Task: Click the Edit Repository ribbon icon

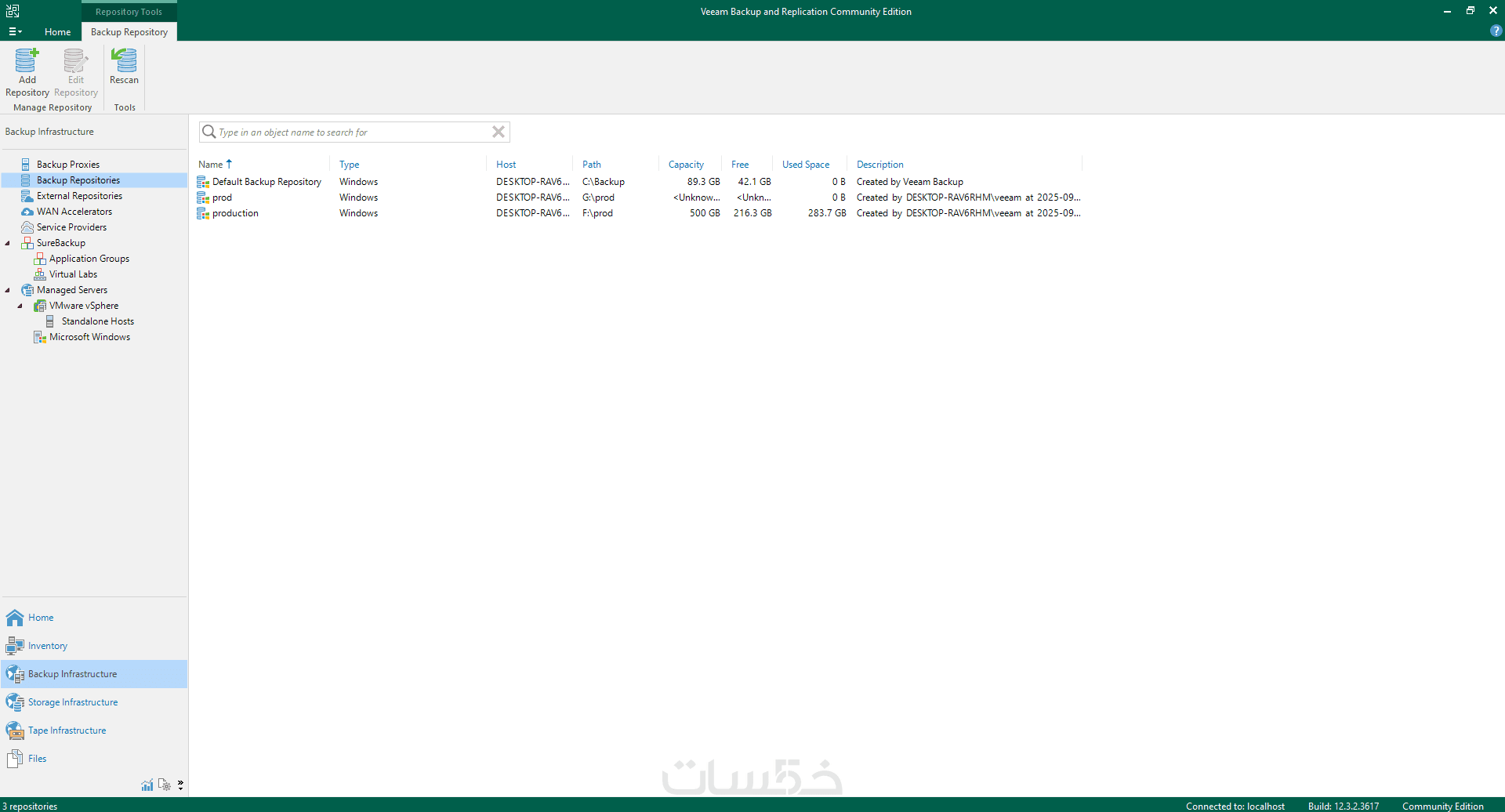Action: tap(75, 60)
